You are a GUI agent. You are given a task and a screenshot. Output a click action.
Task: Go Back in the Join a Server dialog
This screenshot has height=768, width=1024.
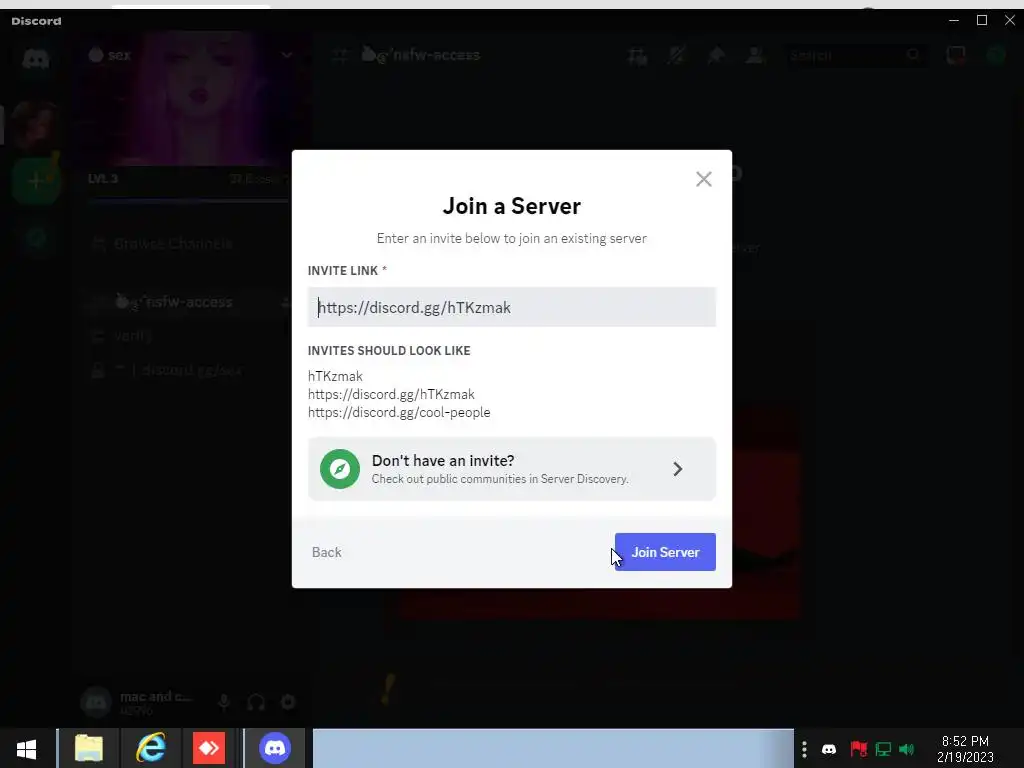pos(327,552)
